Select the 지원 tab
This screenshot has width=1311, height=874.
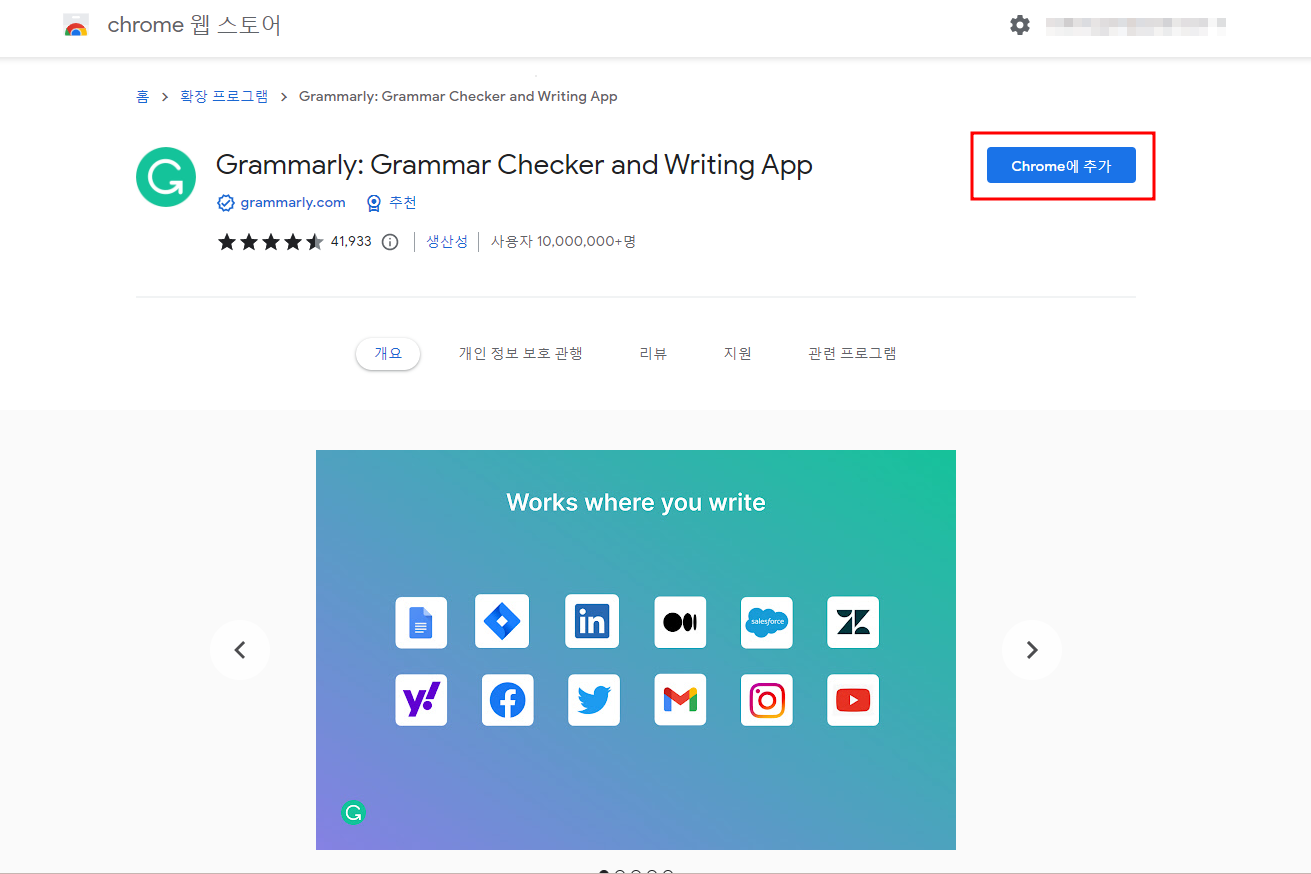(x=737, y=353)
